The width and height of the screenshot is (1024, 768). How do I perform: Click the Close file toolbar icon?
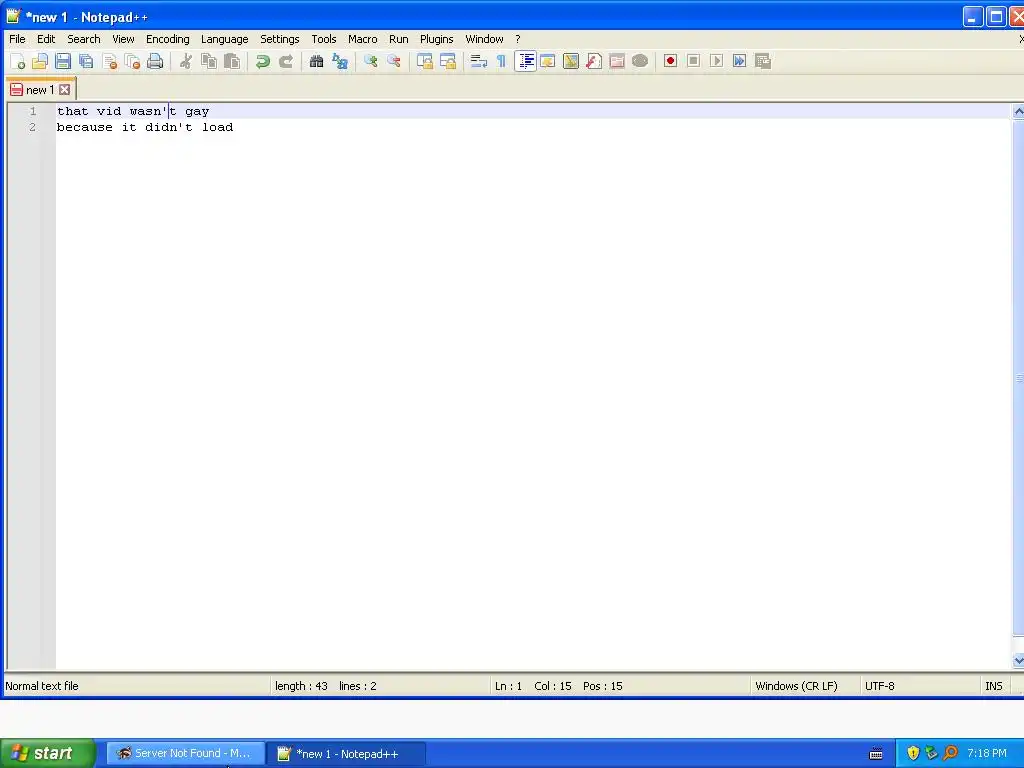pos(110,61)
